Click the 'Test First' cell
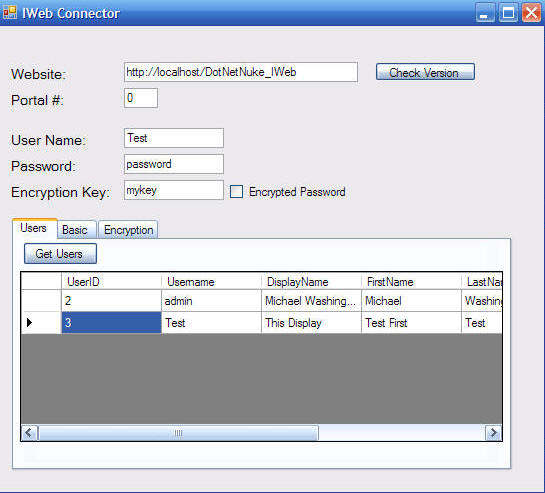Viewport: 545px width, 493px height. tap(412, 323)
